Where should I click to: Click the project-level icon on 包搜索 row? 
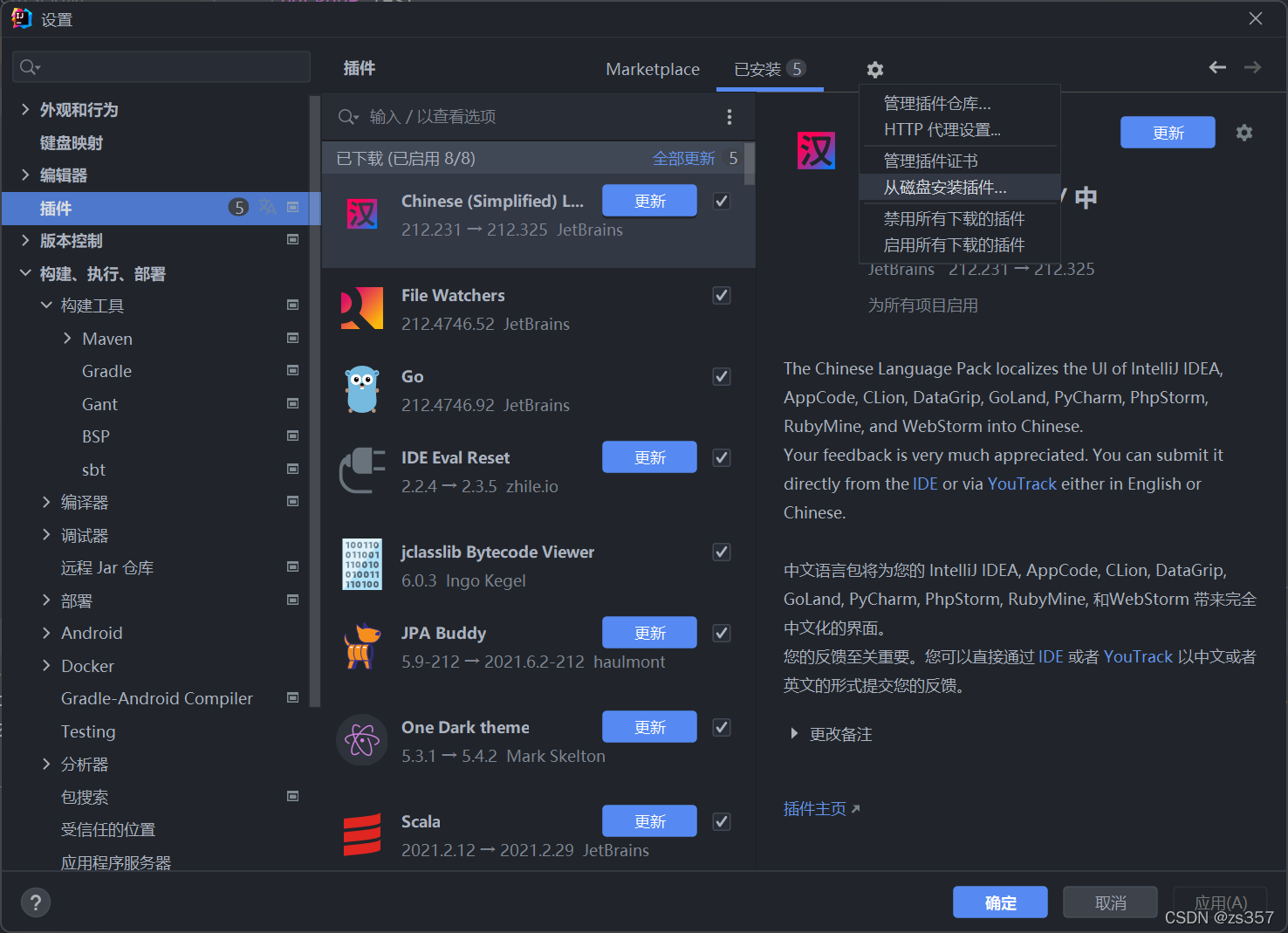293,796
